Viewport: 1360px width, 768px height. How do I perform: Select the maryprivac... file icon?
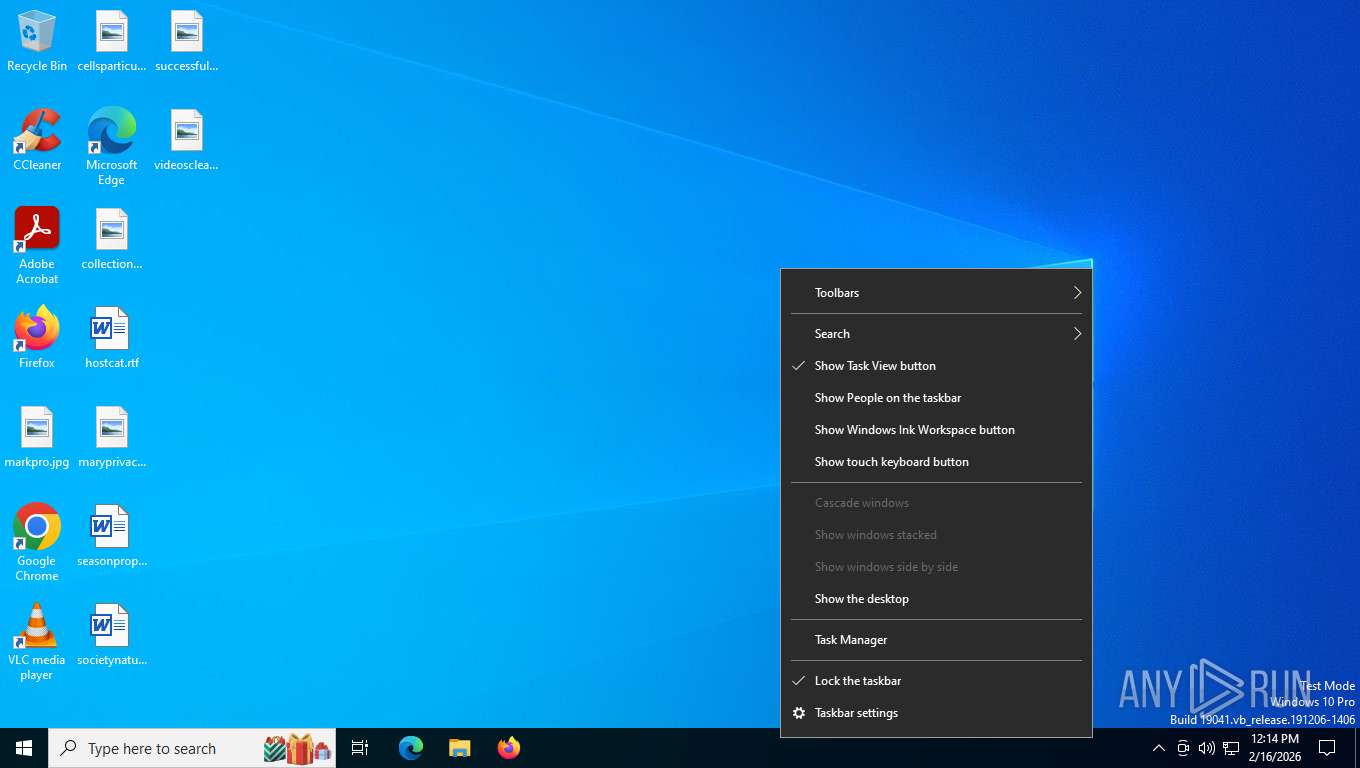pos(112,437)
